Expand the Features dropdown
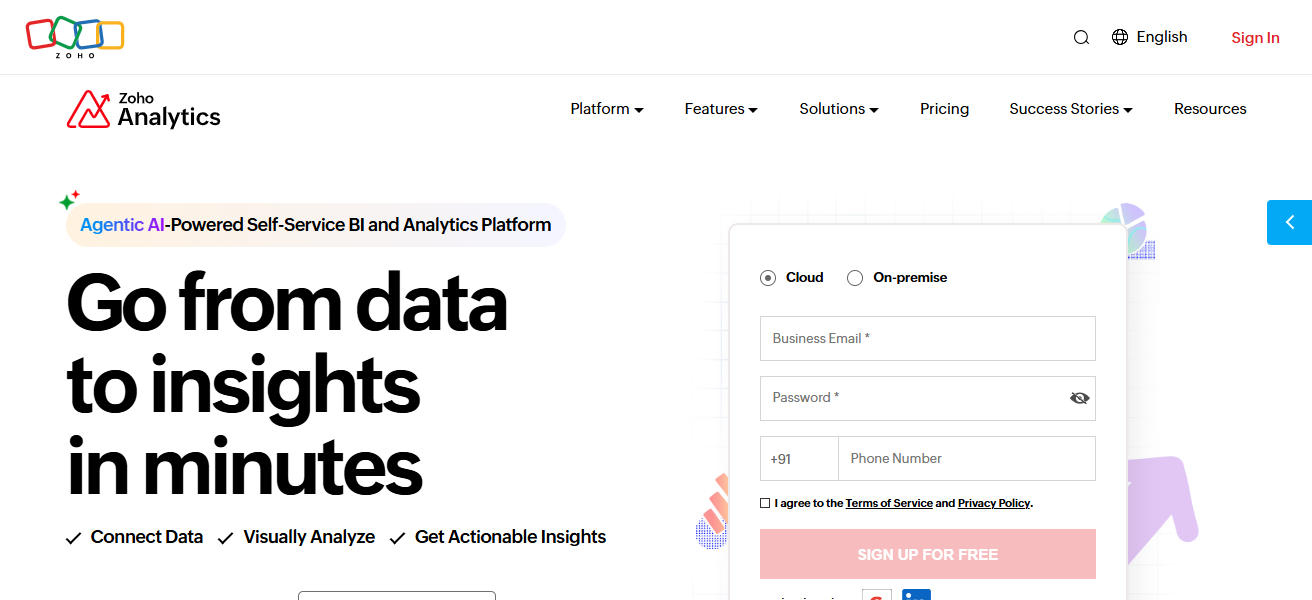The width and height of the screenshot is (1312, 600). [x=720, y=109]
